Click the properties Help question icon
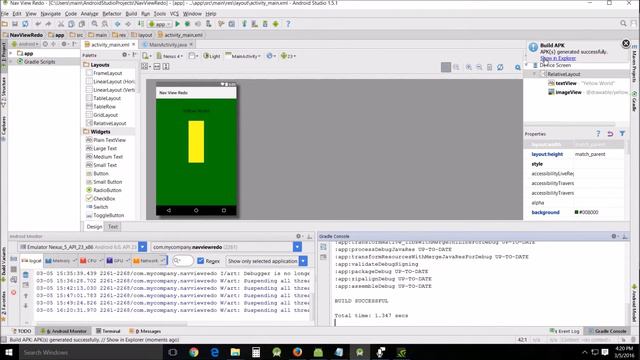Viewport: 640px width, 360px height. pyautogui.click(x=598, y=133)
